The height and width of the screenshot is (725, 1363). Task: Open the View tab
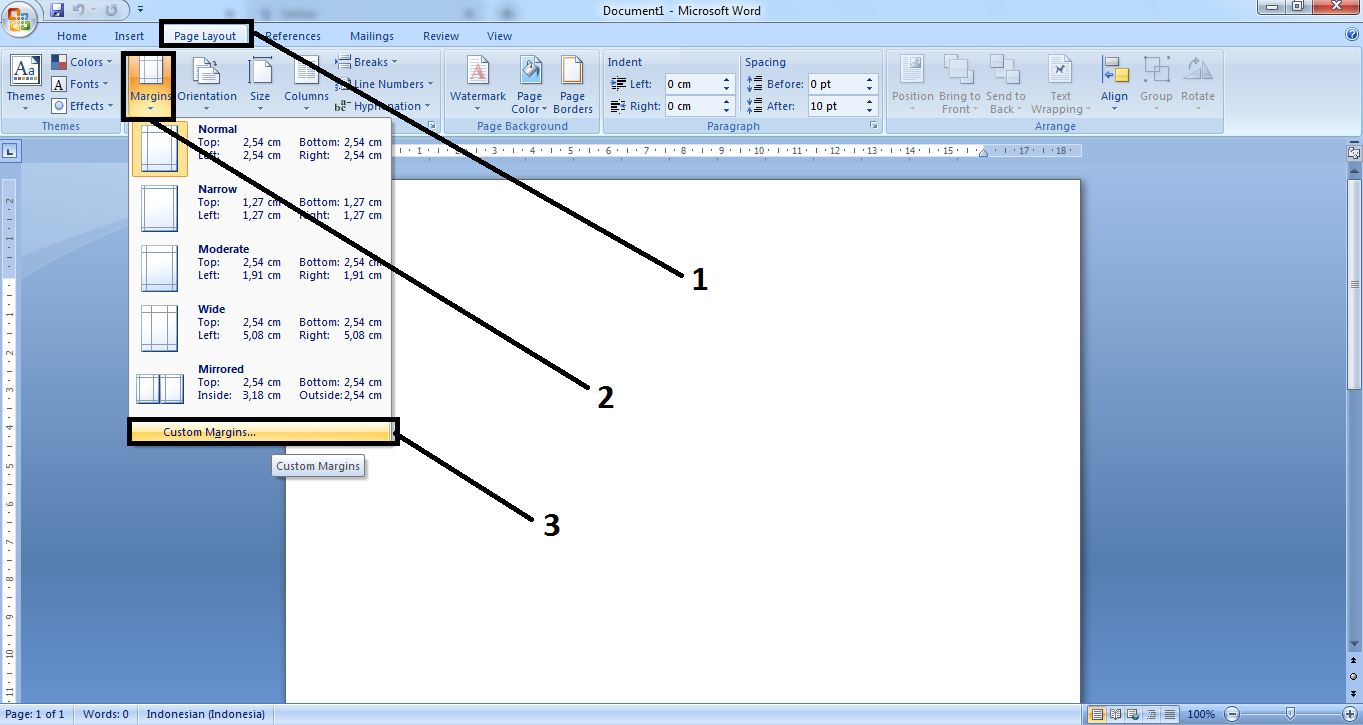click(x=499, y=36)
